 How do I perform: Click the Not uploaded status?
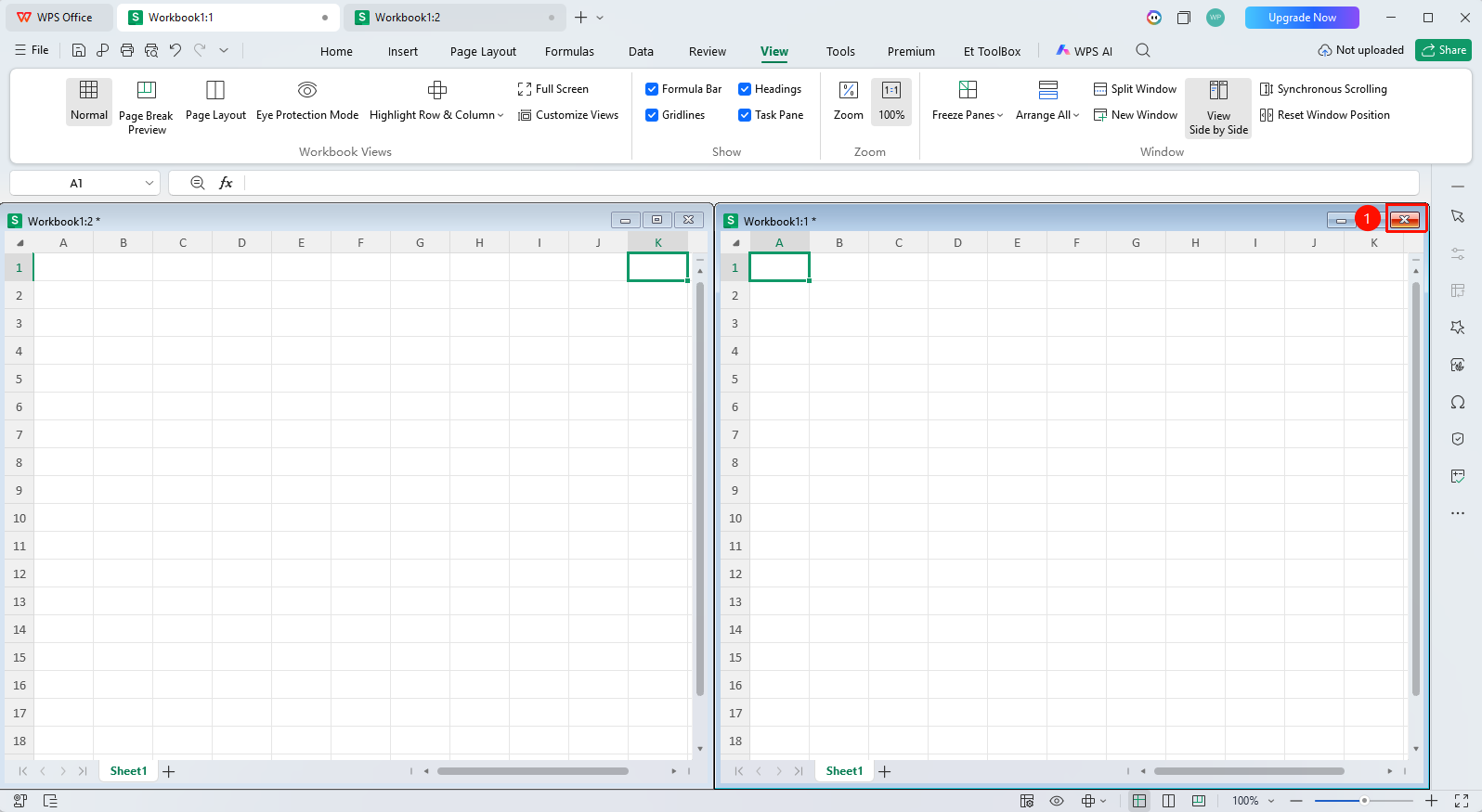point(1360,50)
